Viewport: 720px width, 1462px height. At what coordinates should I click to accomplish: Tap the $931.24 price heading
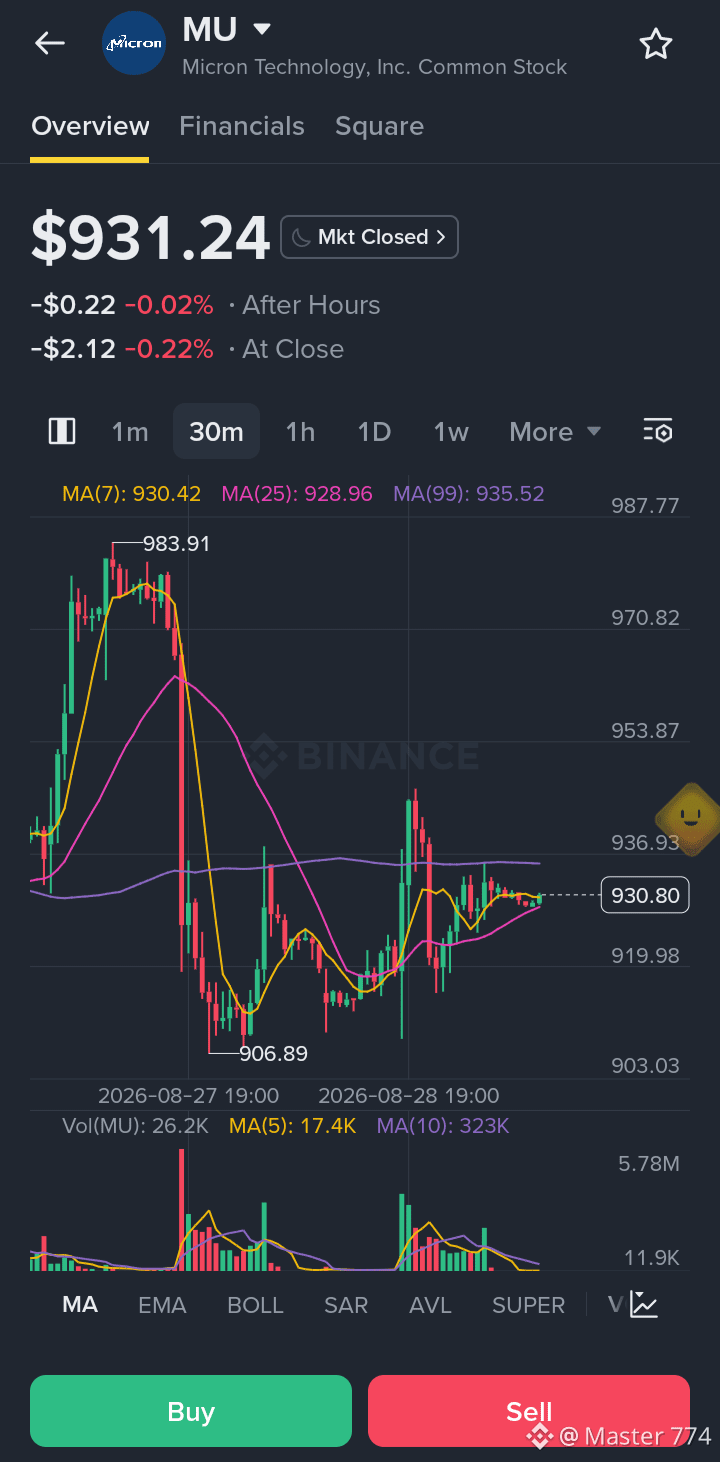click(x=150, y=238)
